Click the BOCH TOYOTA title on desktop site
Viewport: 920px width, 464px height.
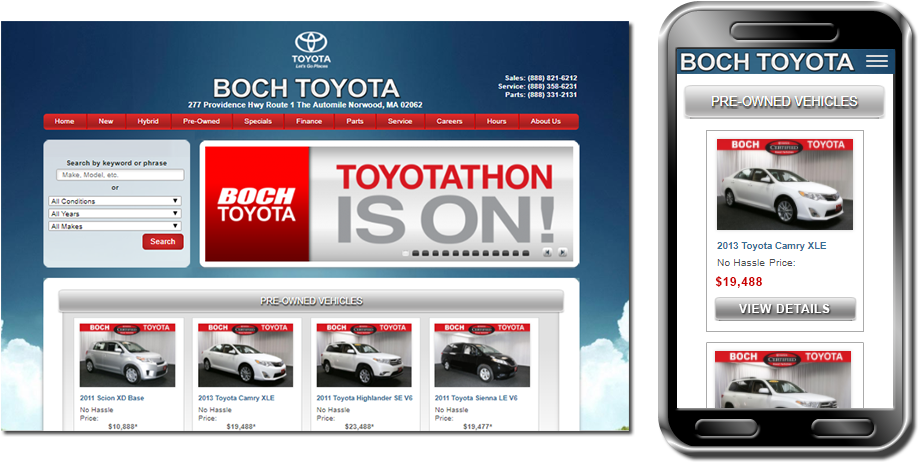[x=306, y=88]
